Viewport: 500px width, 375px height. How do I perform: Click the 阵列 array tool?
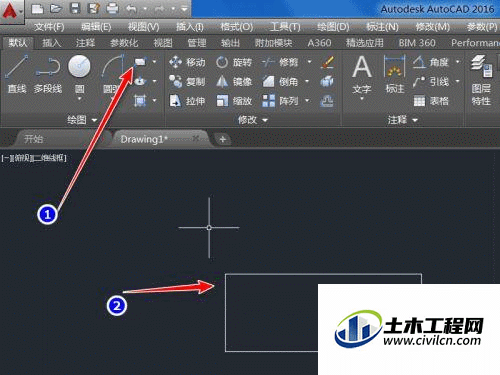coord(280,101)
